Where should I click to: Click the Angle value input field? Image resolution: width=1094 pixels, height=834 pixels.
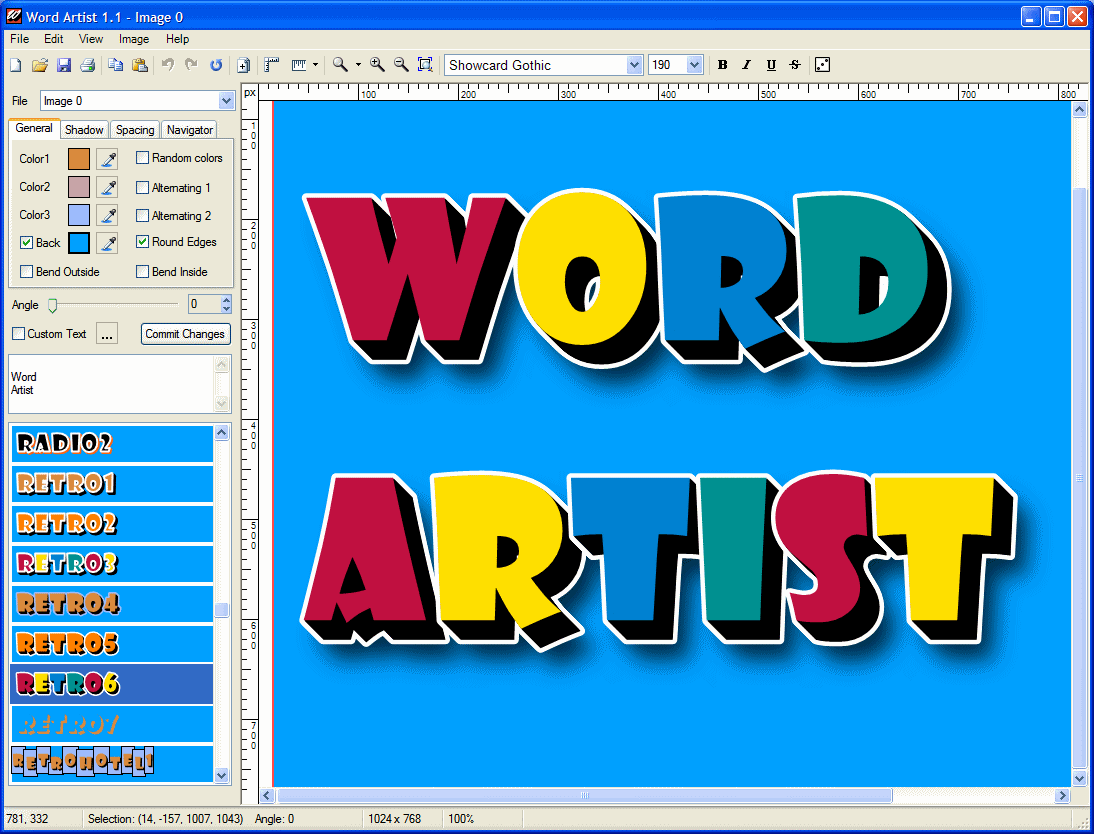click(204, 304)
